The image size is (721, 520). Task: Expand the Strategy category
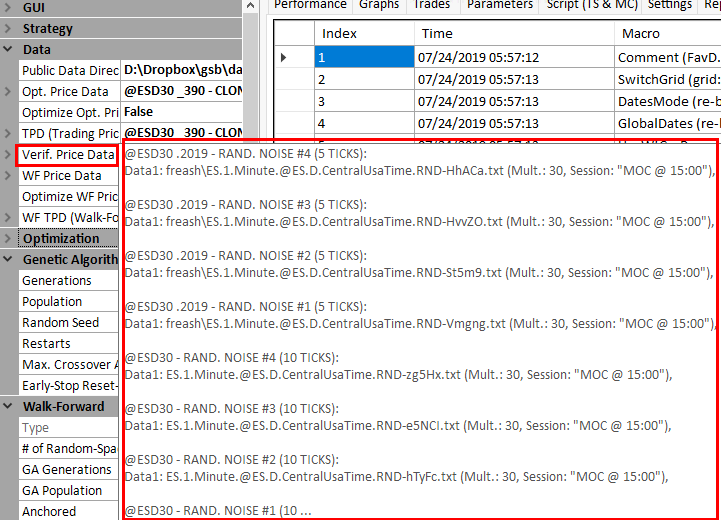click(9, 28)
